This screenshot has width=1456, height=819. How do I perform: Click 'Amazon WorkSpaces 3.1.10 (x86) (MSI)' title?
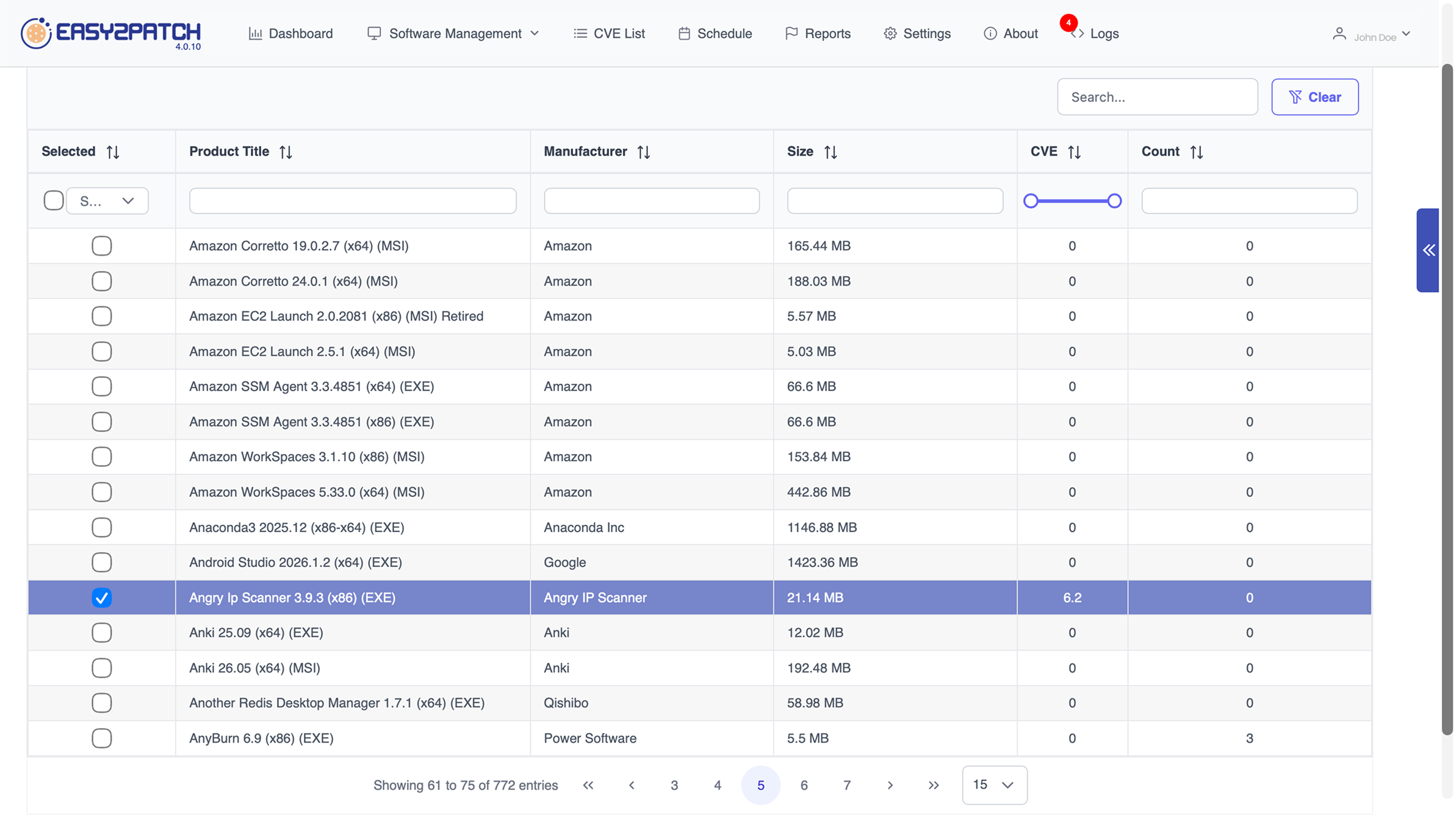point(307,457)
